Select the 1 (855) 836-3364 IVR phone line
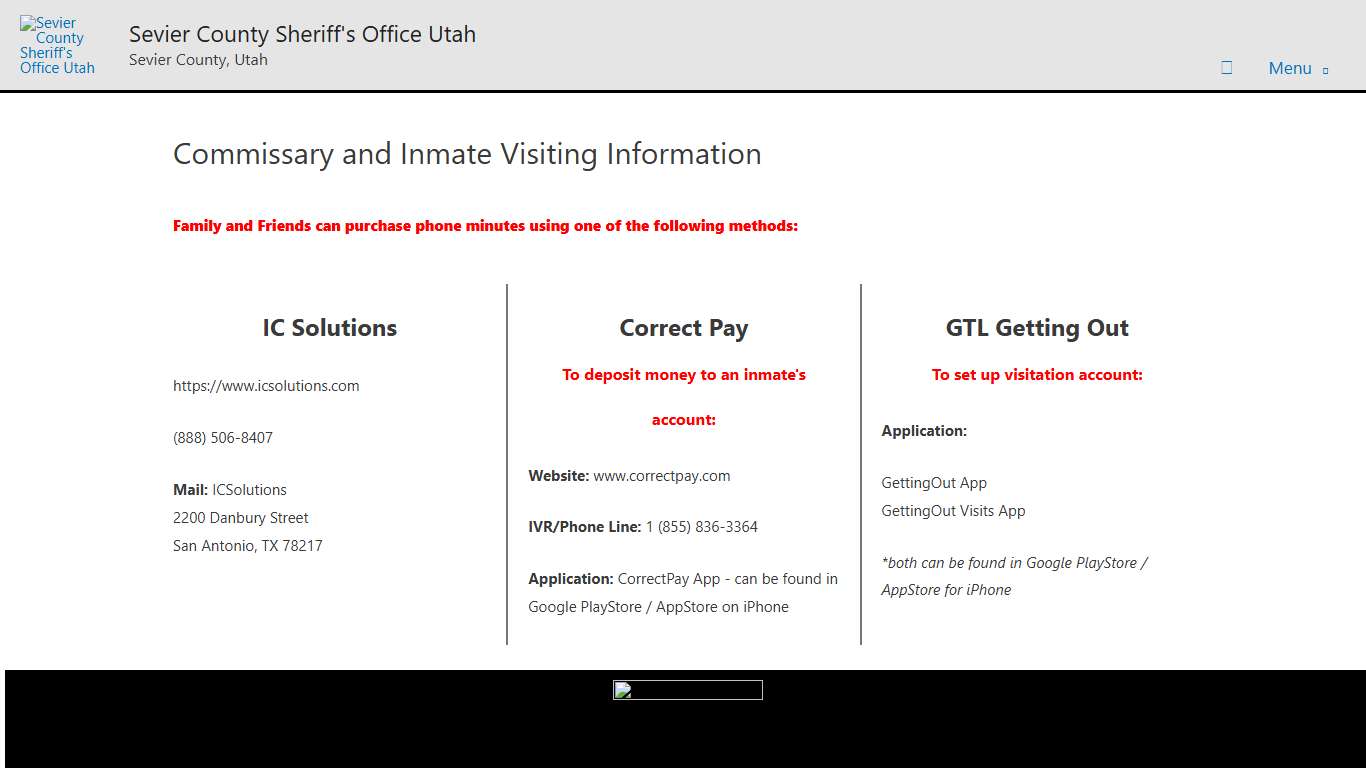This screenshot has width=1366, height=768. pos(702,526)
